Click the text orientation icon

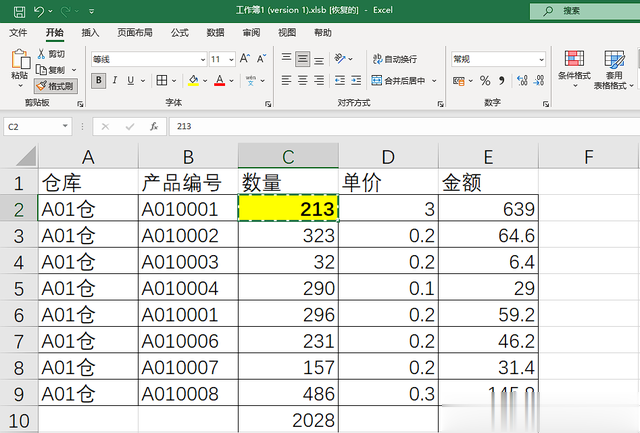(x=340, y=59)
